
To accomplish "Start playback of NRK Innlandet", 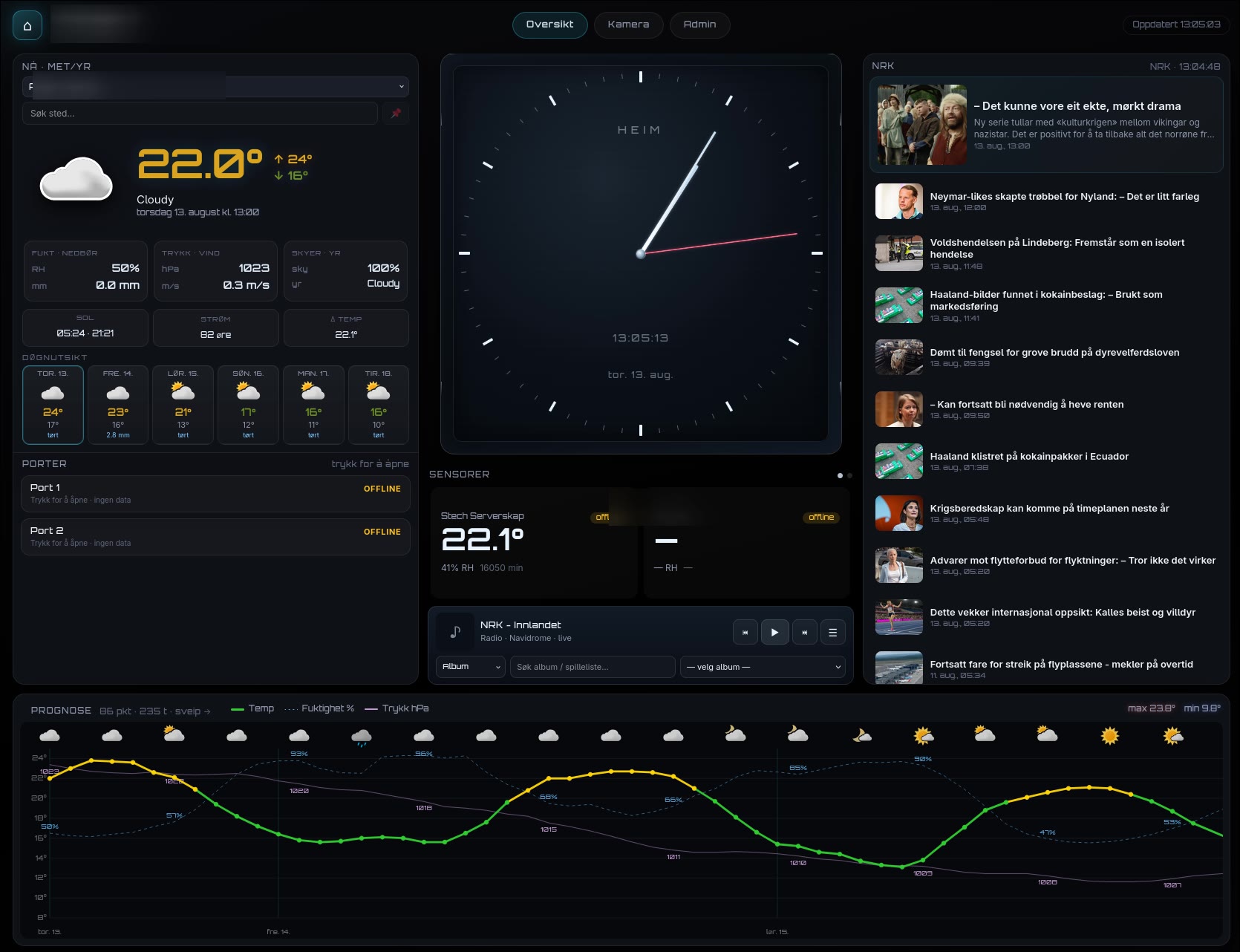I will coord(774,633).
